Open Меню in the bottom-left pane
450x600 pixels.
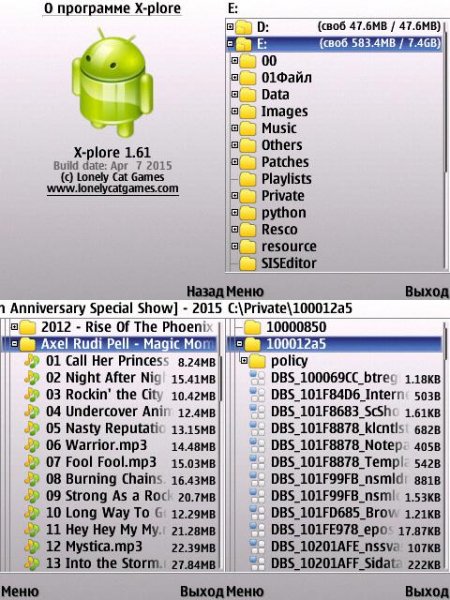coord(20,592)
